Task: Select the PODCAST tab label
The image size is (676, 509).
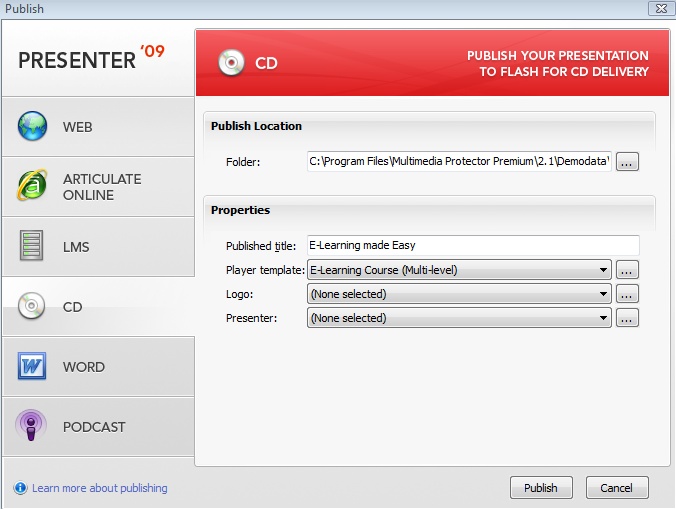Action: (94, 427)
